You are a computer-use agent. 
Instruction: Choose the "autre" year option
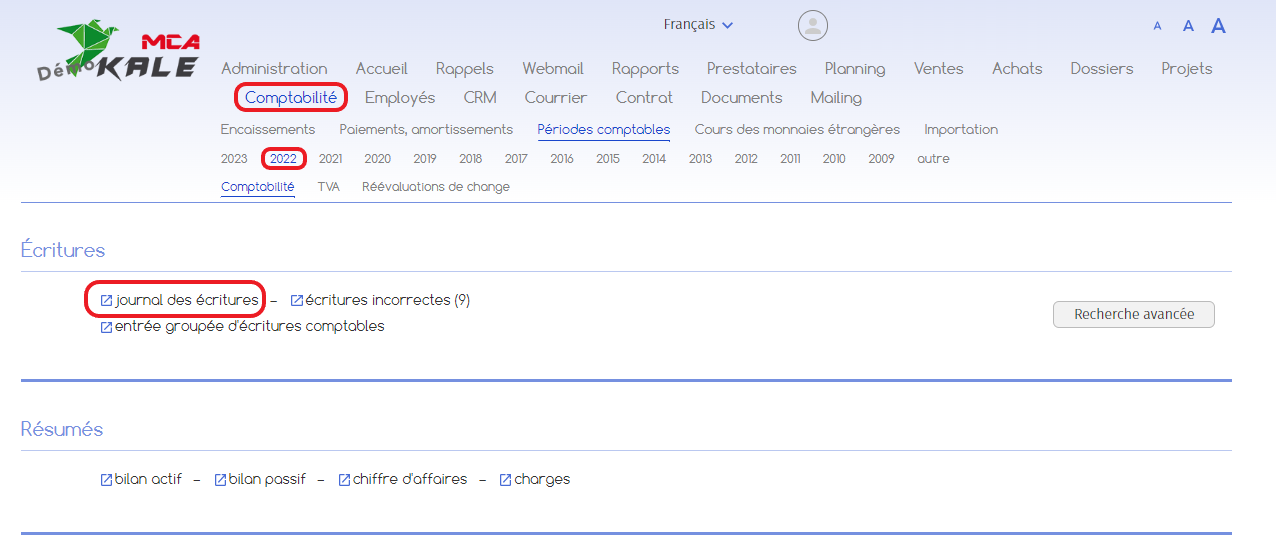coord(933,159)
